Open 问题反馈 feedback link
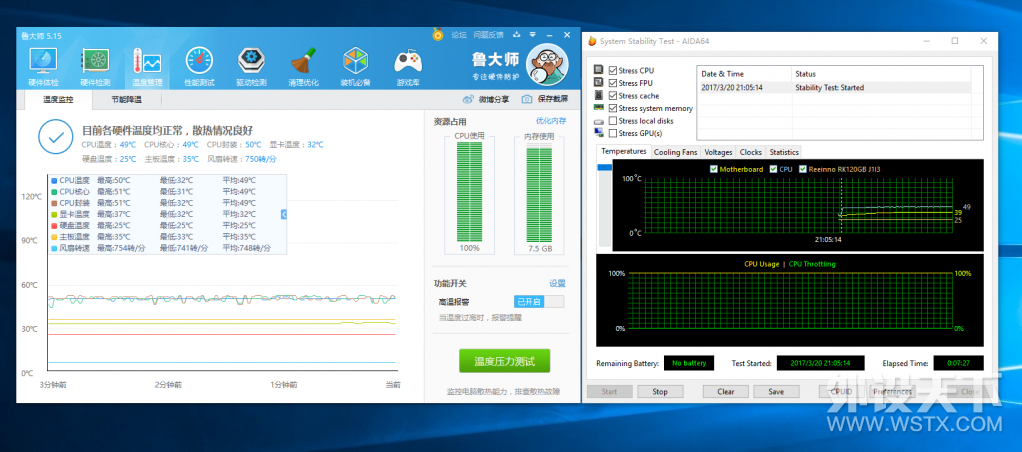 click(x=489, y=35)
